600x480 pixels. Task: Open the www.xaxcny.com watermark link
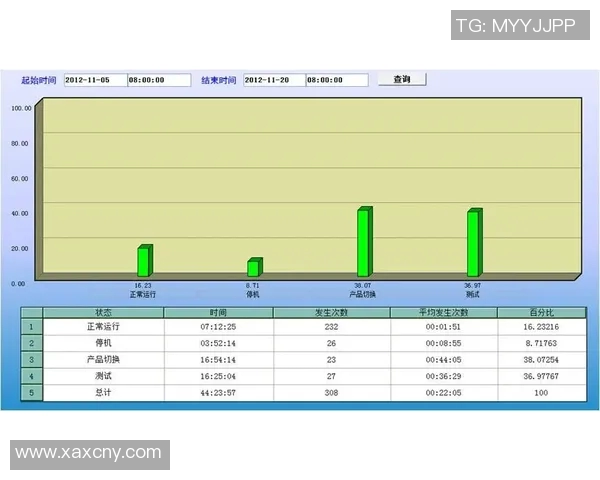coord(88,453)
